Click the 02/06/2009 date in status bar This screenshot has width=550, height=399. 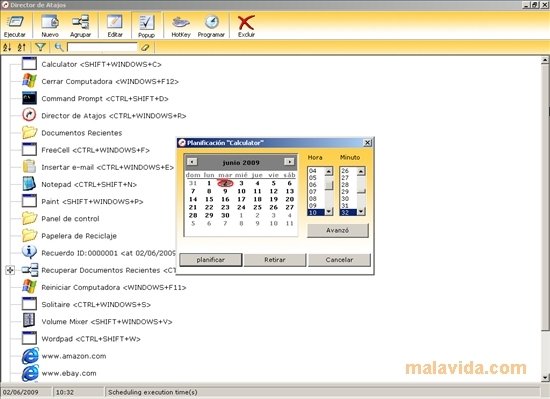click(21, 392)
